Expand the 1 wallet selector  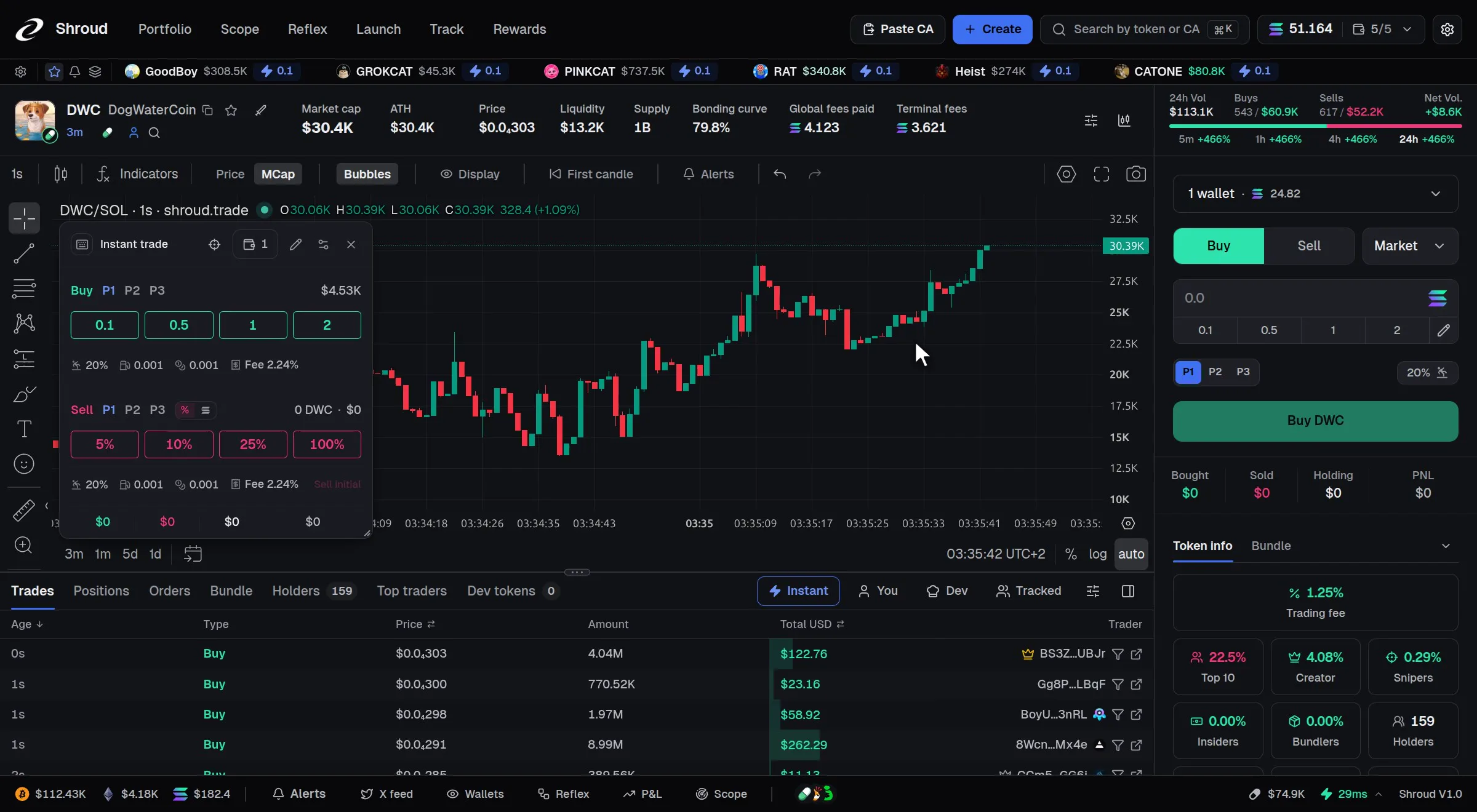(1315, 193)
